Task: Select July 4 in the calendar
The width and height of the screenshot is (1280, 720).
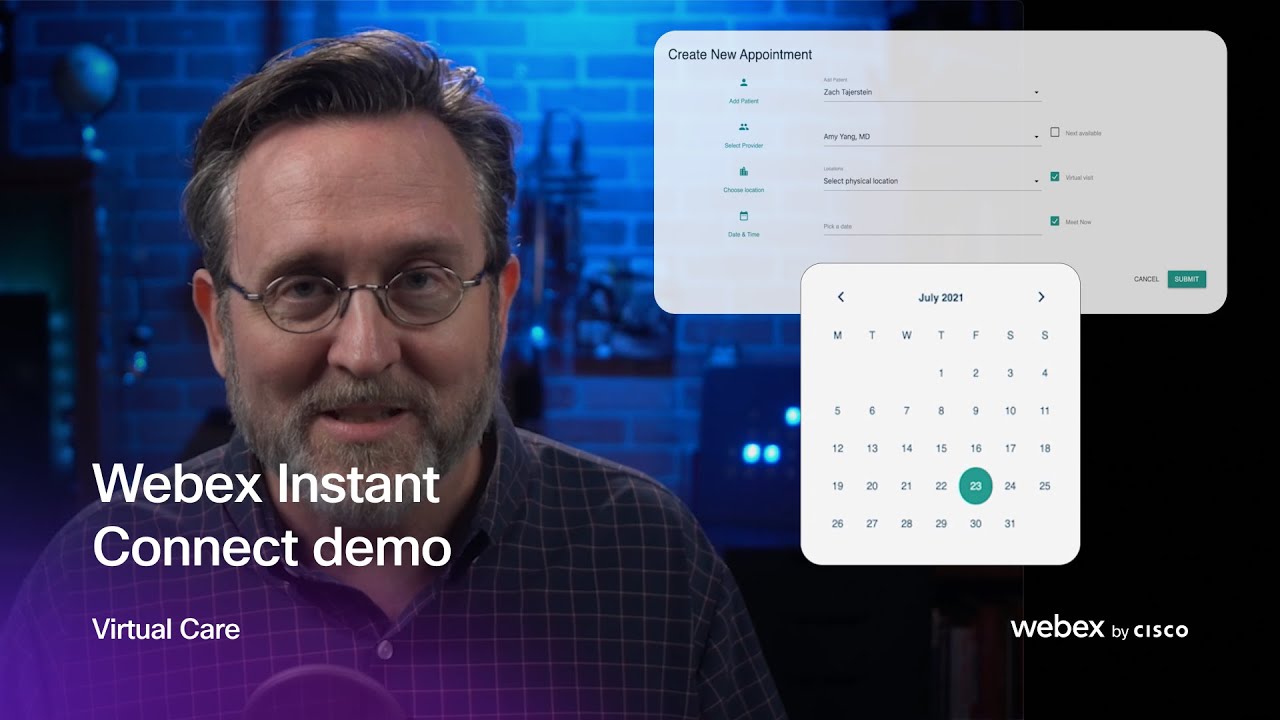Action: [x=1044, y=373]
